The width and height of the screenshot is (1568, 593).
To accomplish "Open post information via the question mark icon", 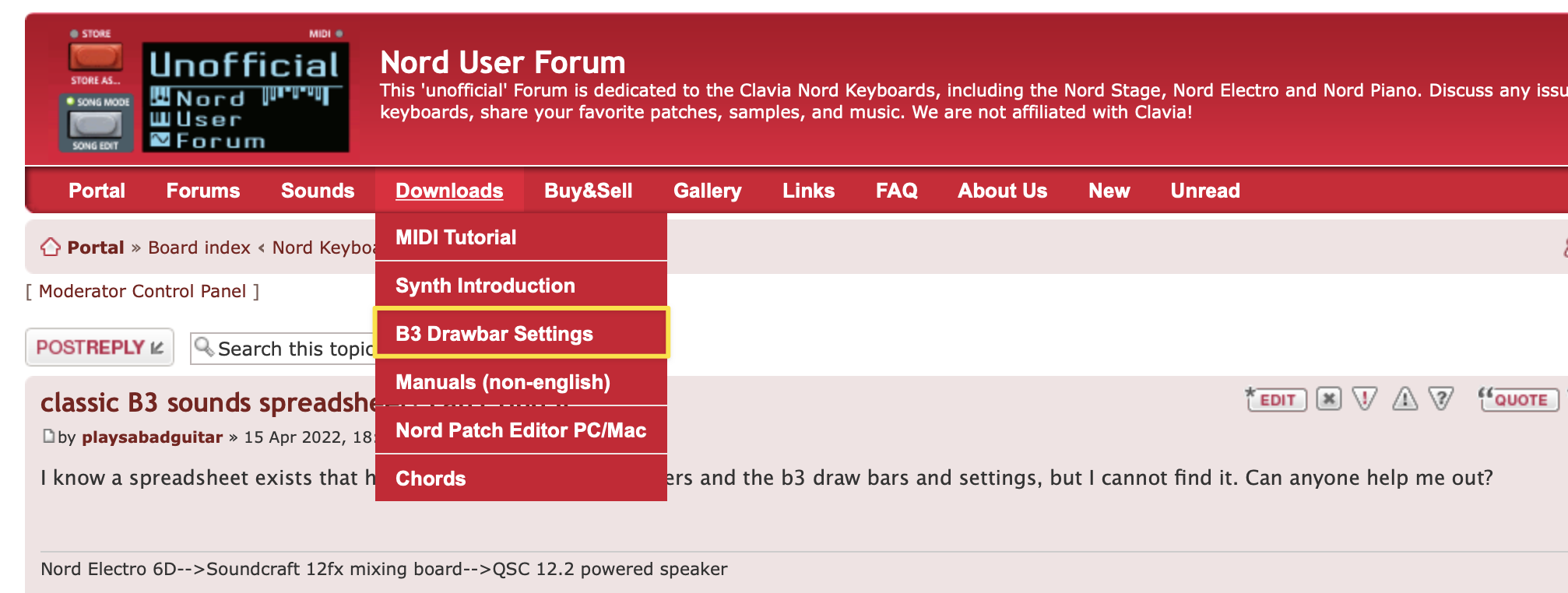I will tap(1441, 399).
